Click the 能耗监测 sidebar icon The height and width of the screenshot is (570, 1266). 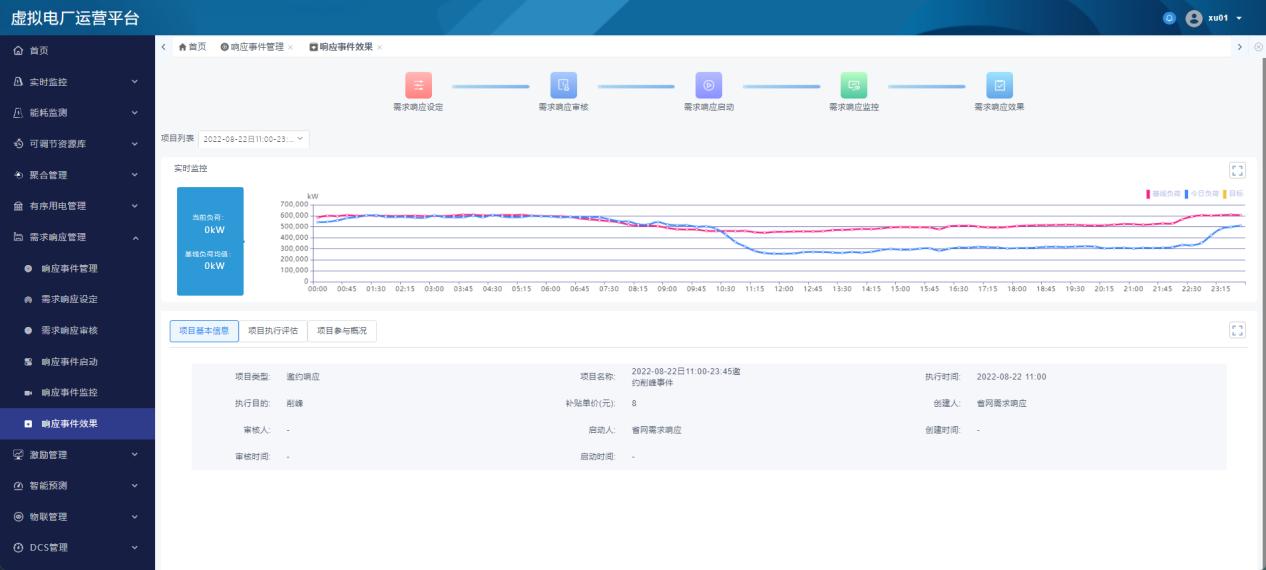17,113
